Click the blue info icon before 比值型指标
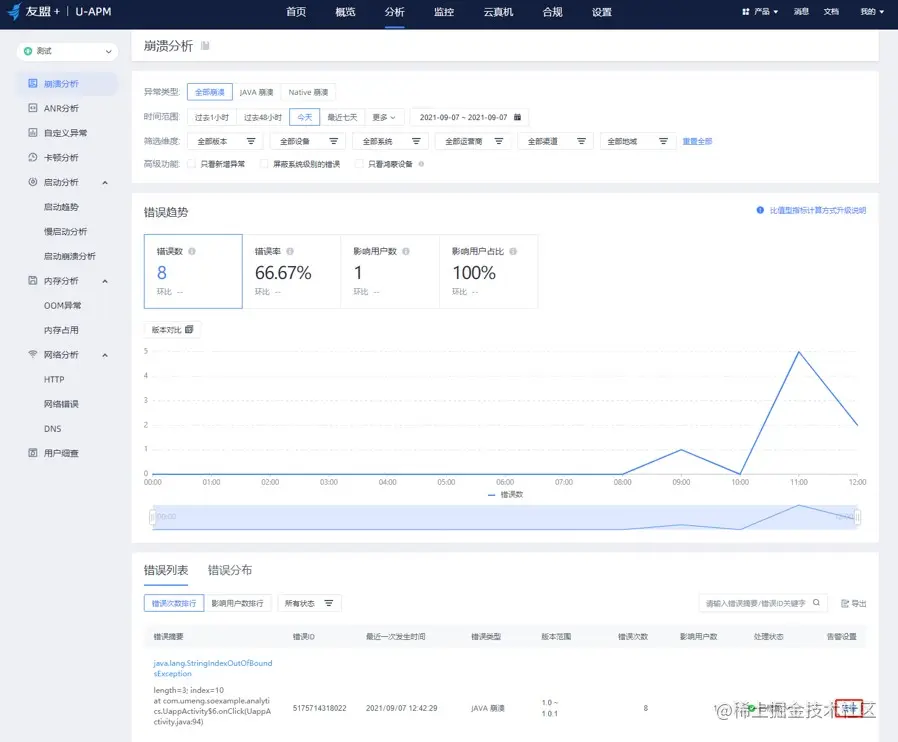898x742 pixels. (760, 210)
